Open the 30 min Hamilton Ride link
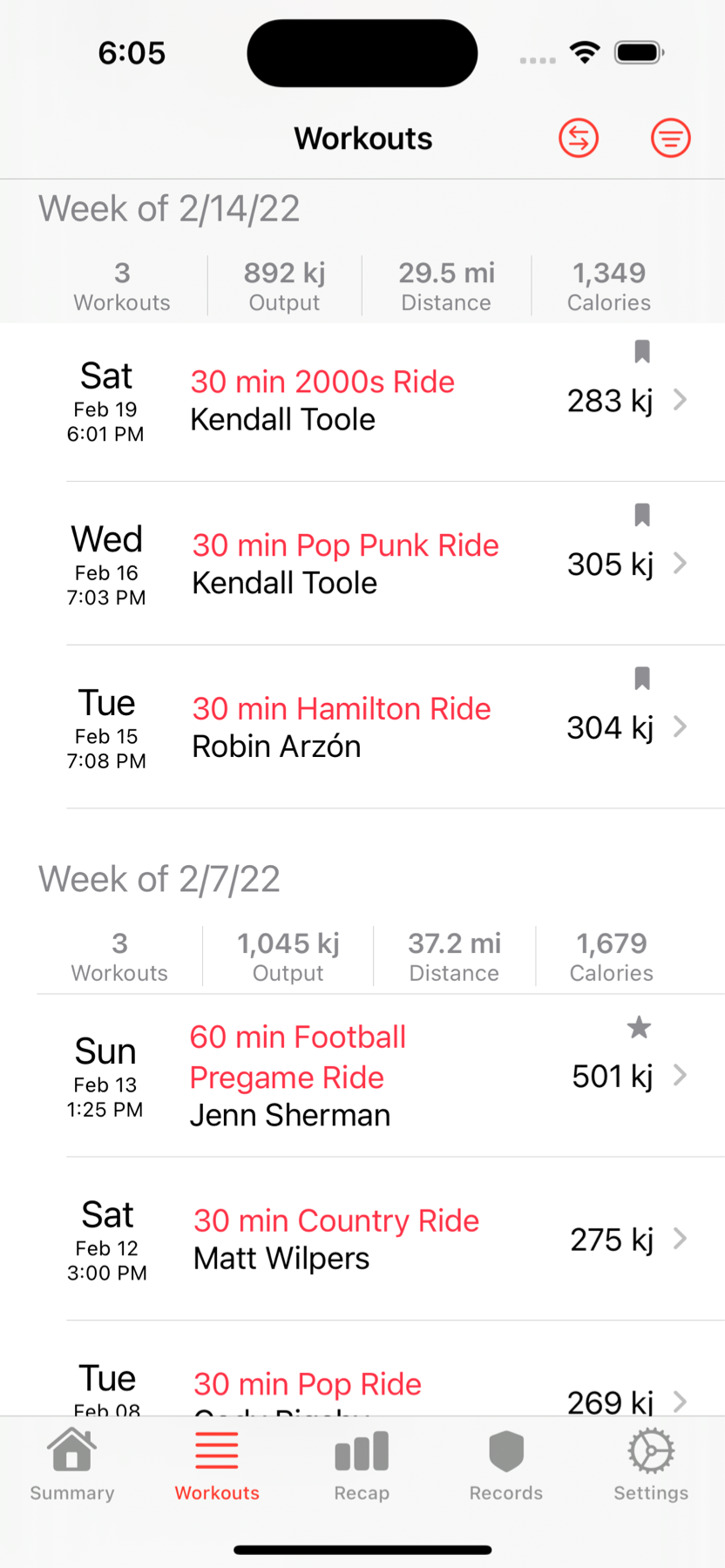 [342, 709]
